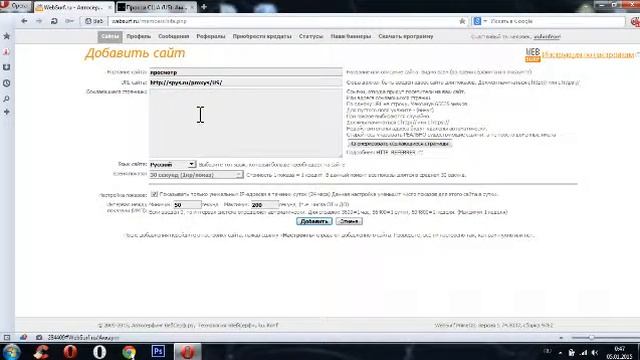Click the minimum interval field (50)
Image resolution: width=640 pixels, height=360 pixels.
pos(187,204)
